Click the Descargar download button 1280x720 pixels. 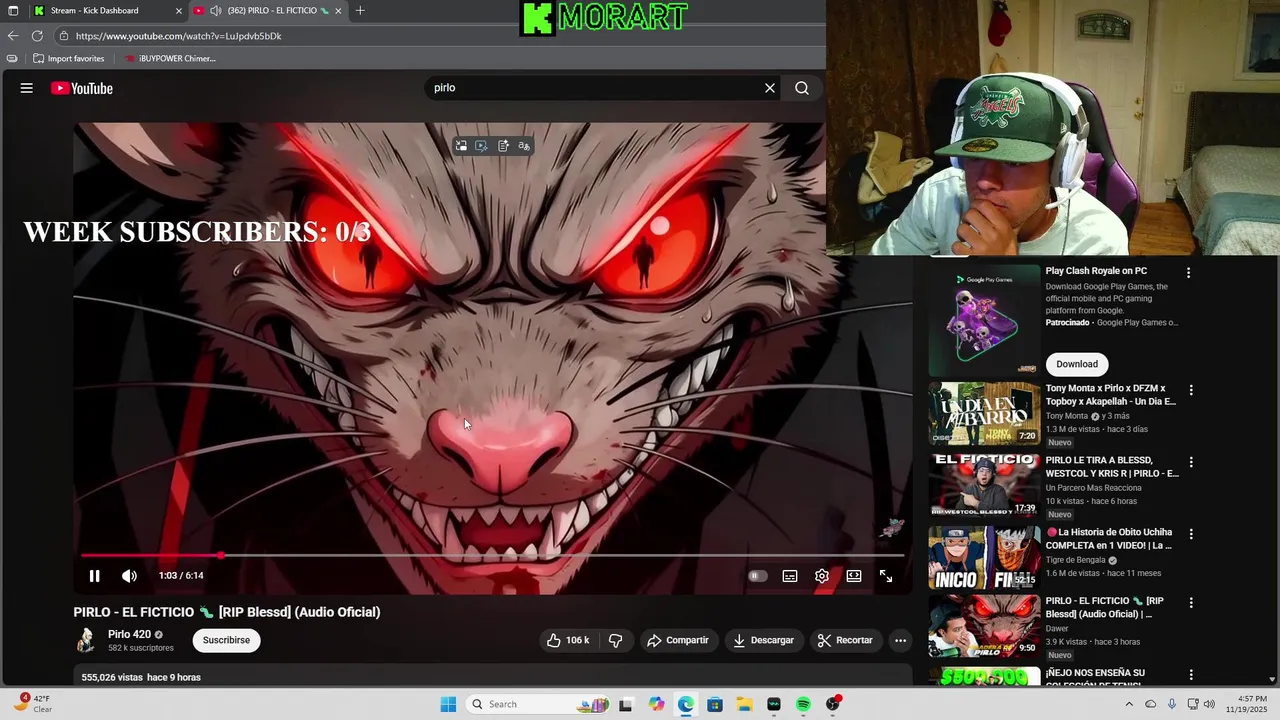763,640
